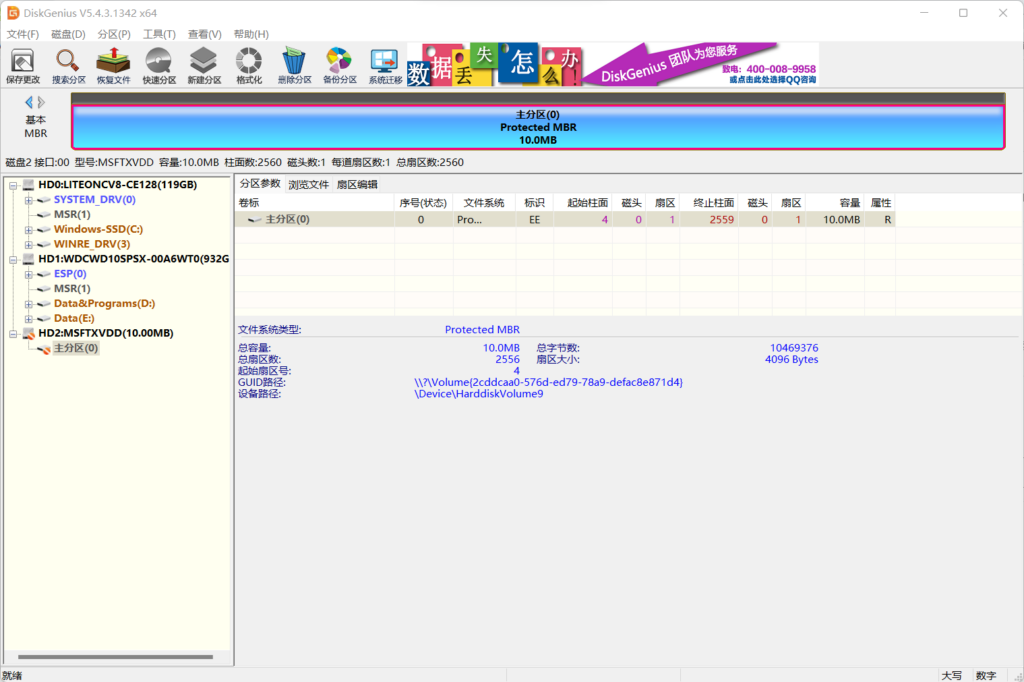Sort by the 容量 column header
Screen dimensions: 1024x682
point(835,203)
